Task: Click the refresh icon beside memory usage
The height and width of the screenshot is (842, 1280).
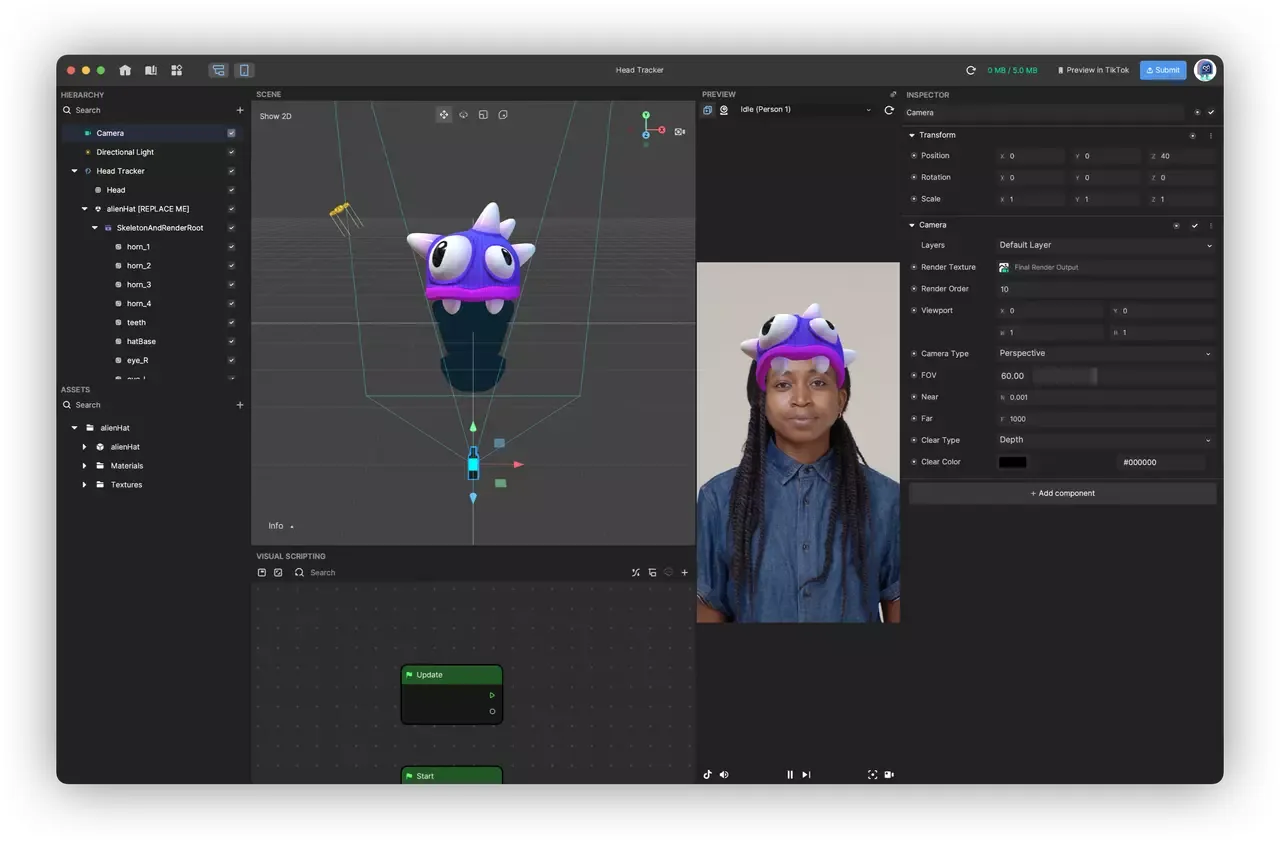Action: tap(970, 70)
